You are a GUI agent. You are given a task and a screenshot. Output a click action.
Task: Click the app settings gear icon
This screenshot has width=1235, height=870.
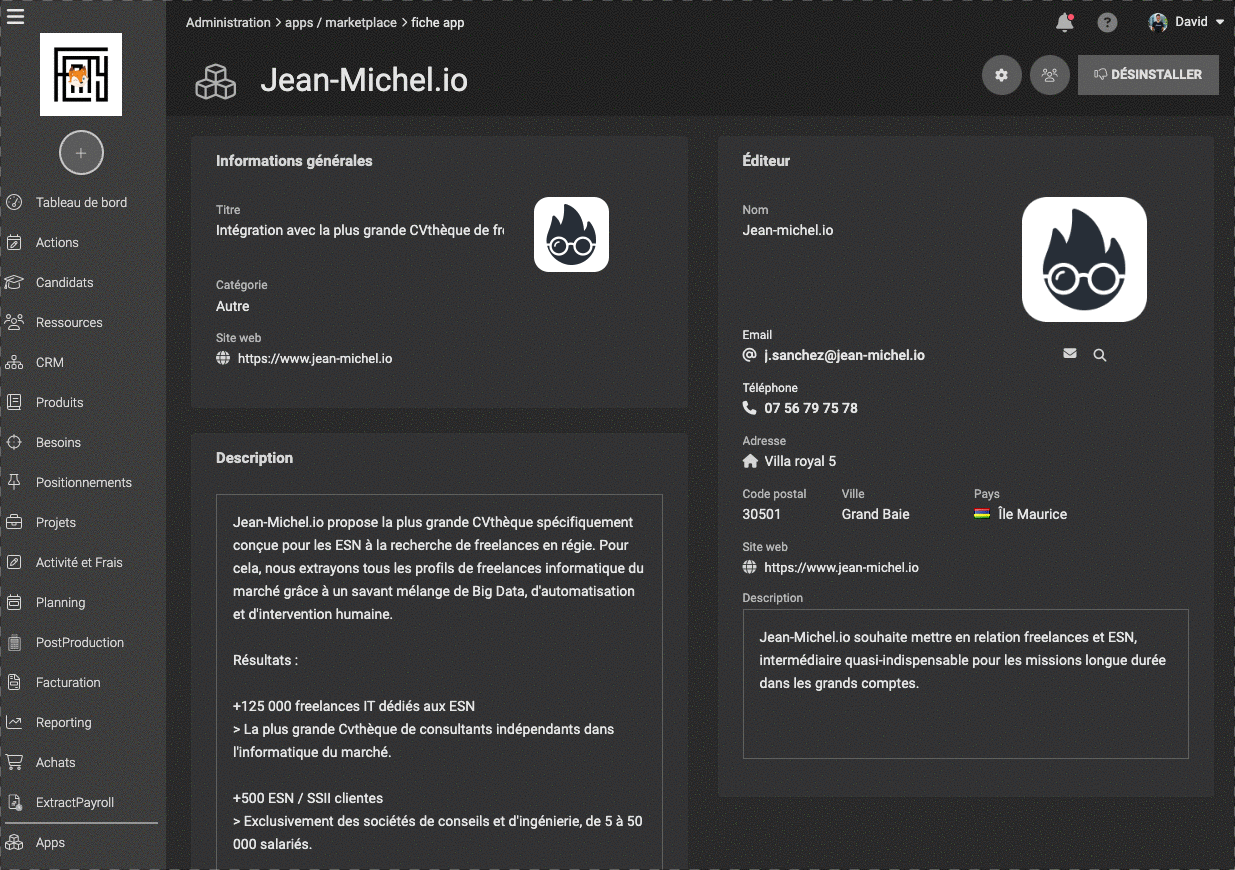tap(1002, 75)
